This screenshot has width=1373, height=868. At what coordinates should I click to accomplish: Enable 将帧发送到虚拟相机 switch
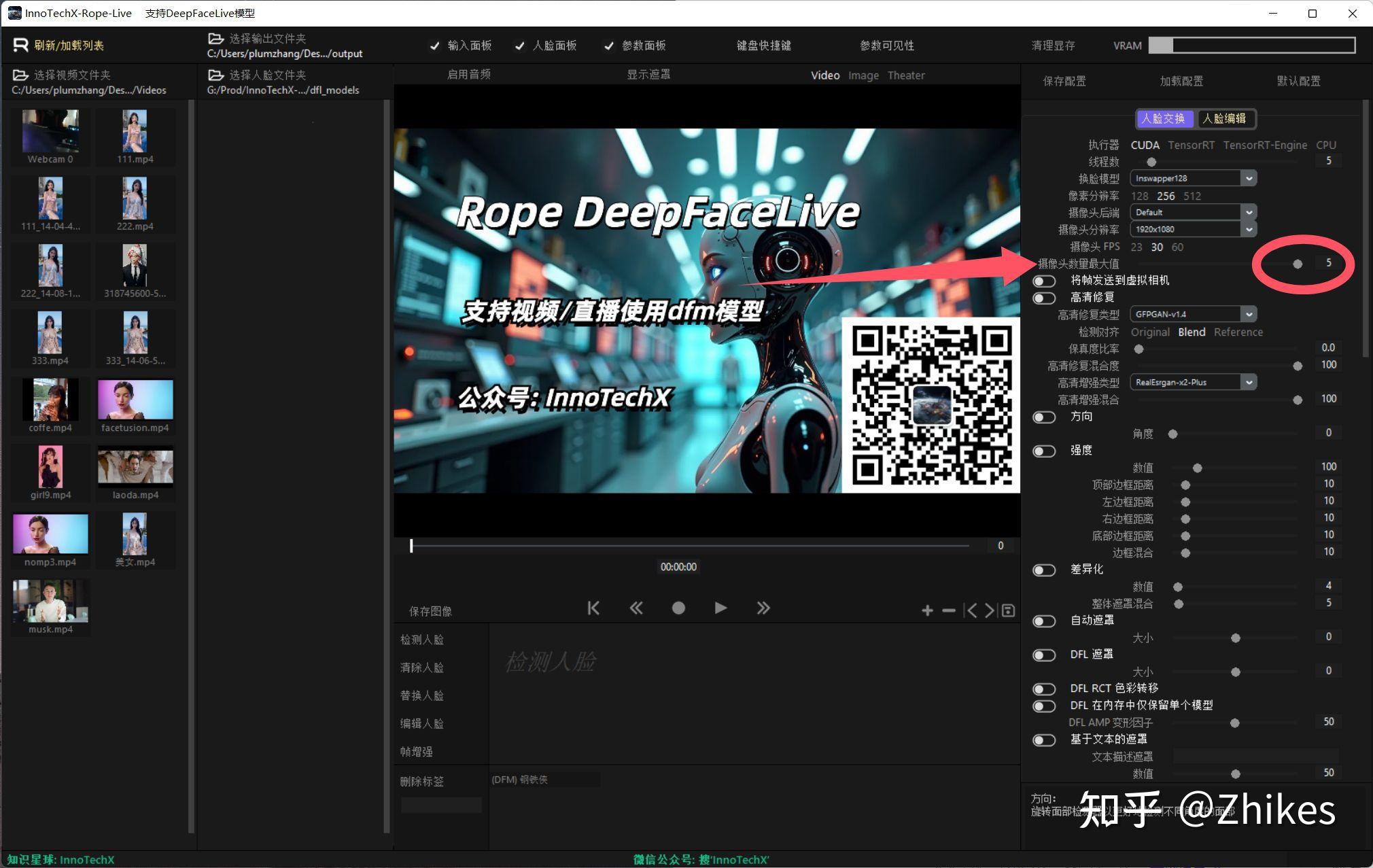(x=1044, y=281)
